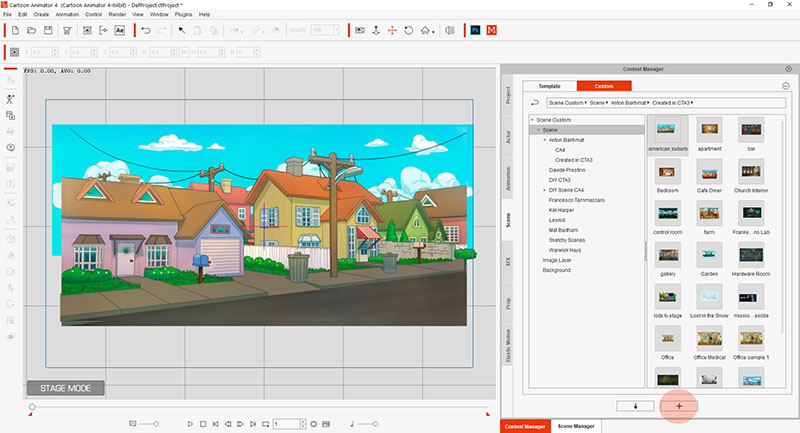This screenshot has height=433, width=800.
Task: Click the add (+) button in the Content Manager
Action: click(x=679, y=406)
